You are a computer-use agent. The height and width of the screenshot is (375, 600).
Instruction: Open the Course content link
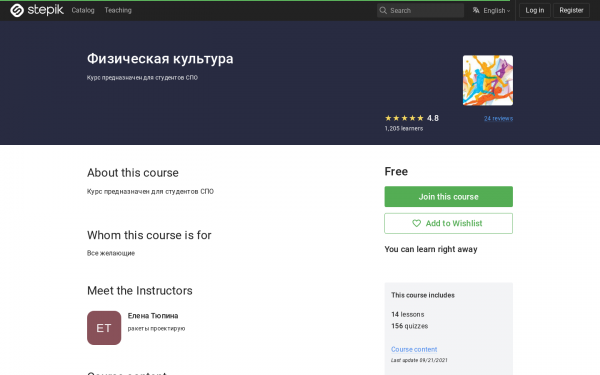(x=414, y=349)
